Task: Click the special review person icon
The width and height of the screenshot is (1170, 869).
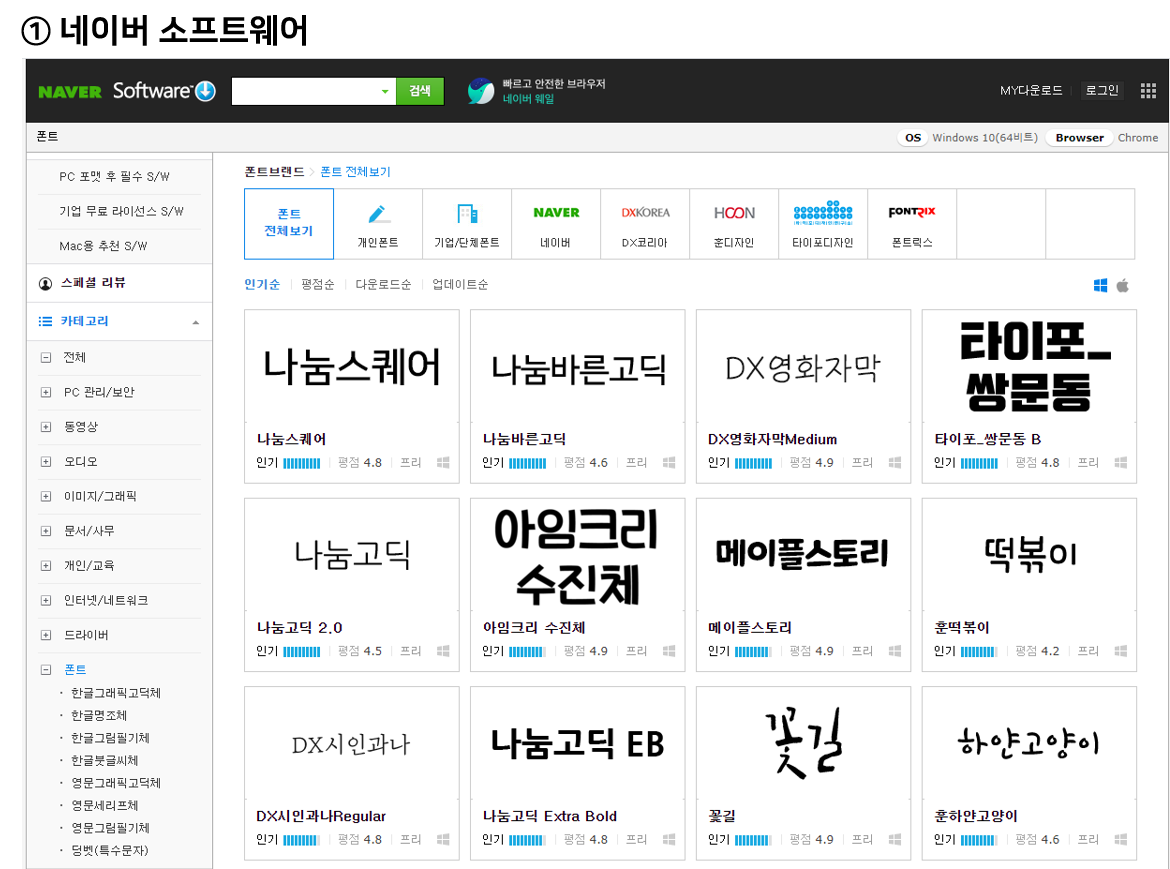Action: click(46, 283)
